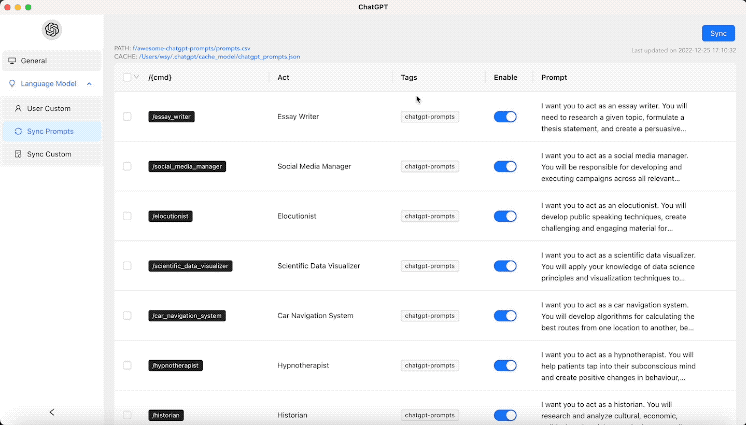
Task: Disable the Social Media Manager toggle
Action: [505, 167]
